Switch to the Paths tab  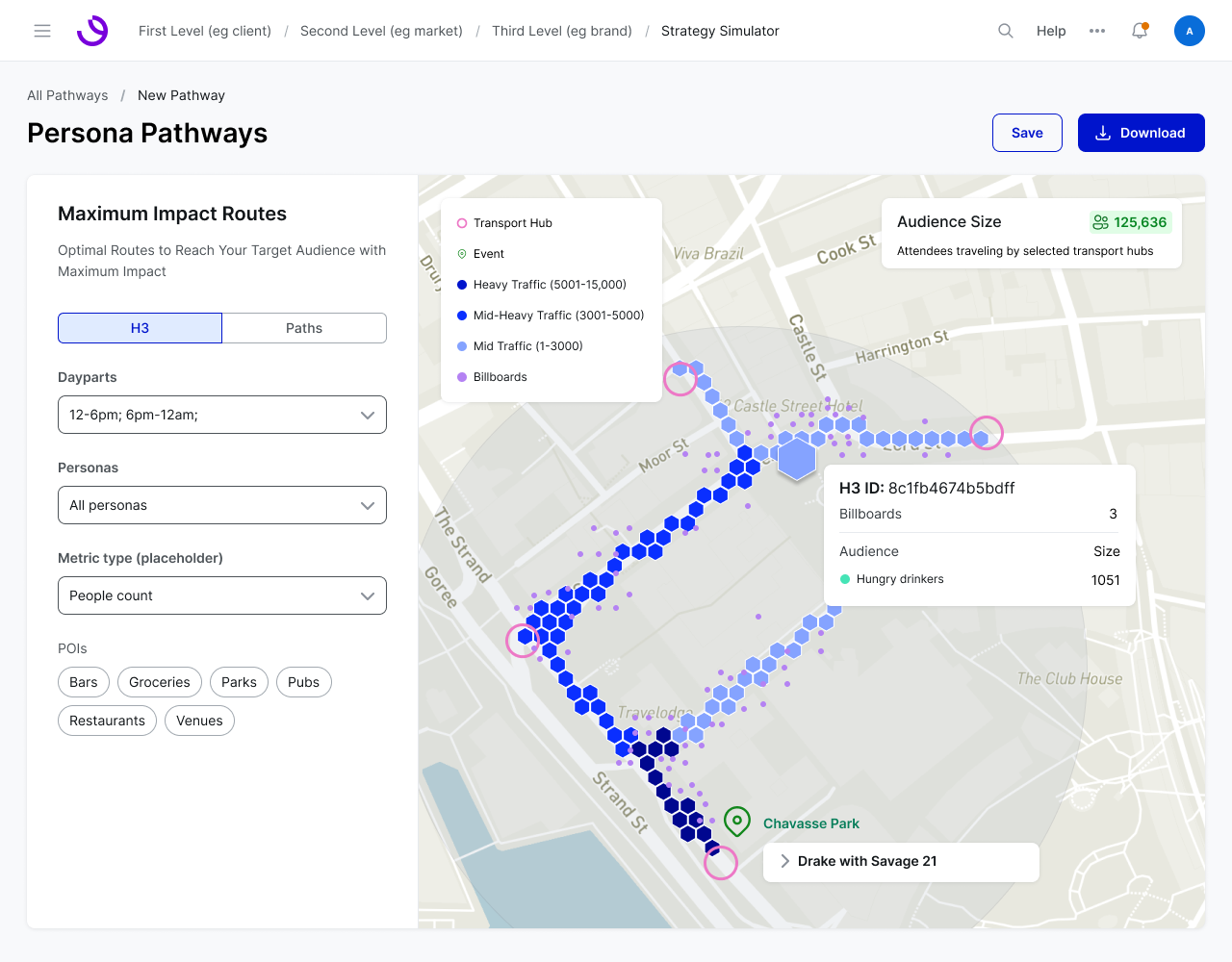(x=304, y=328)
